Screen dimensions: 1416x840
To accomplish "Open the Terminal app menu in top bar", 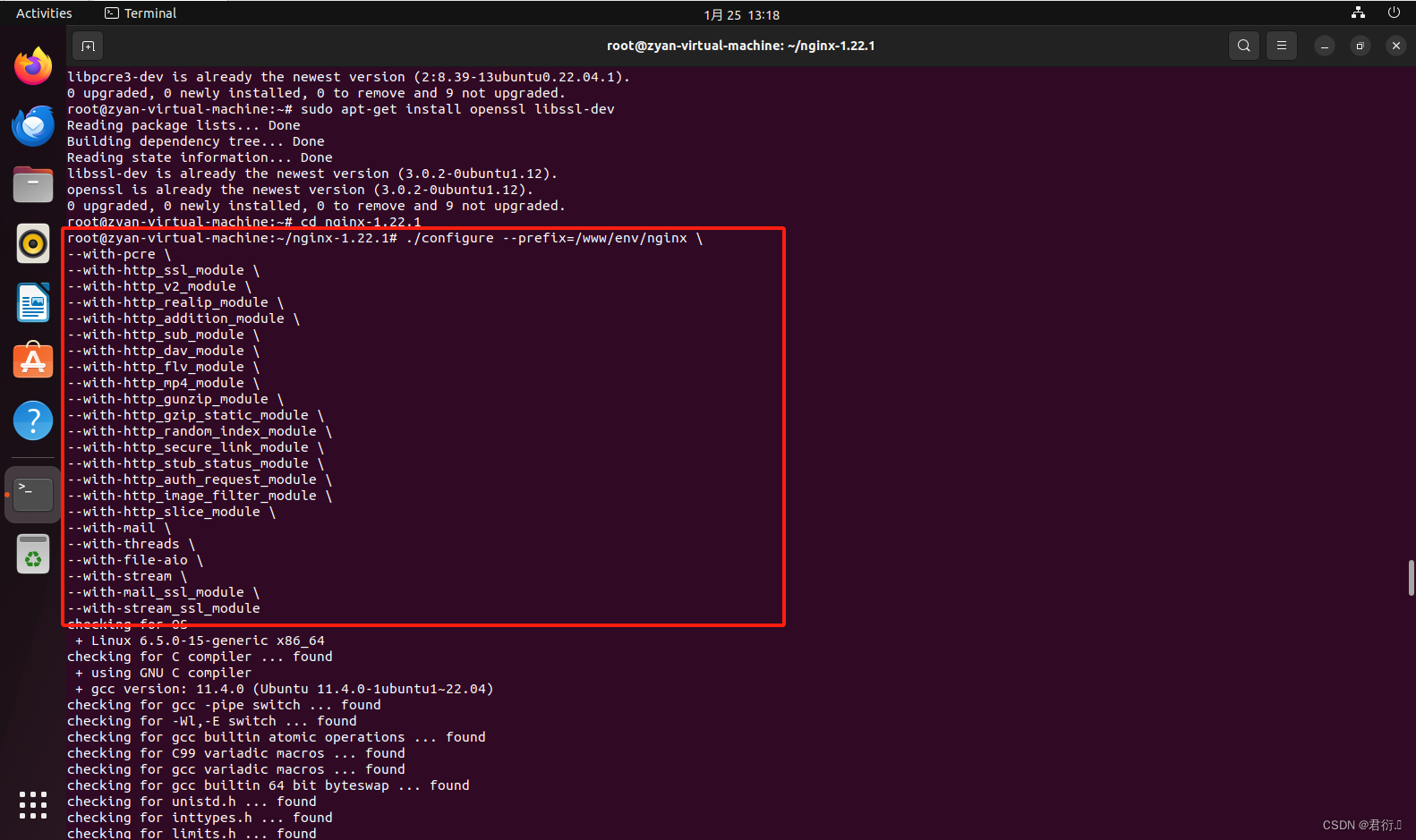I will pos(141,13).
